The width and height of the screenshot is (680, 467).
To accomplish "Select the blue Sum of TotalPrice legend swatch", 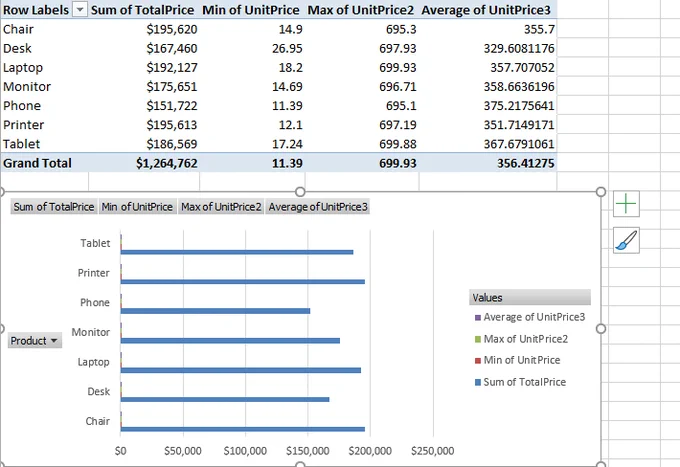I will pyautogui.click(x=478, y=382).
